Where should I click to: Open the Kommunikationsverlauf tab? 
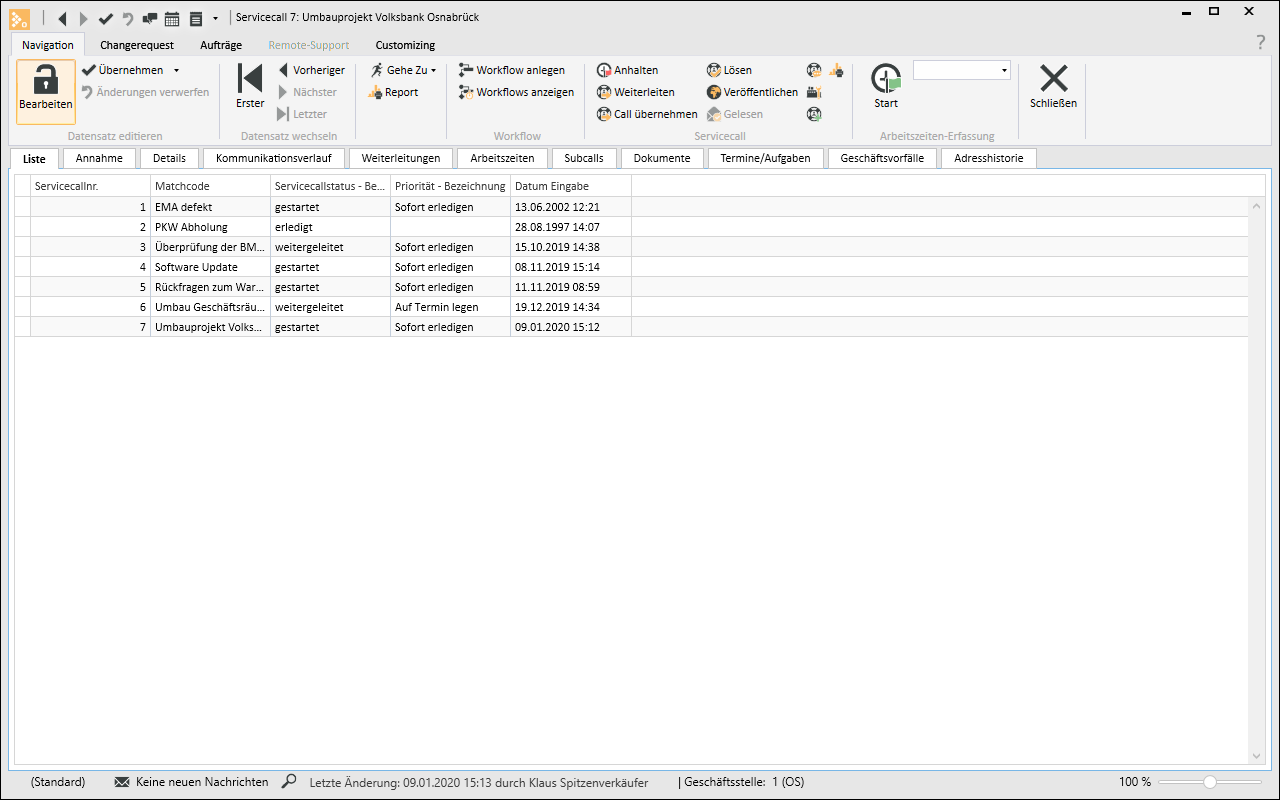[x=273, y=158]
